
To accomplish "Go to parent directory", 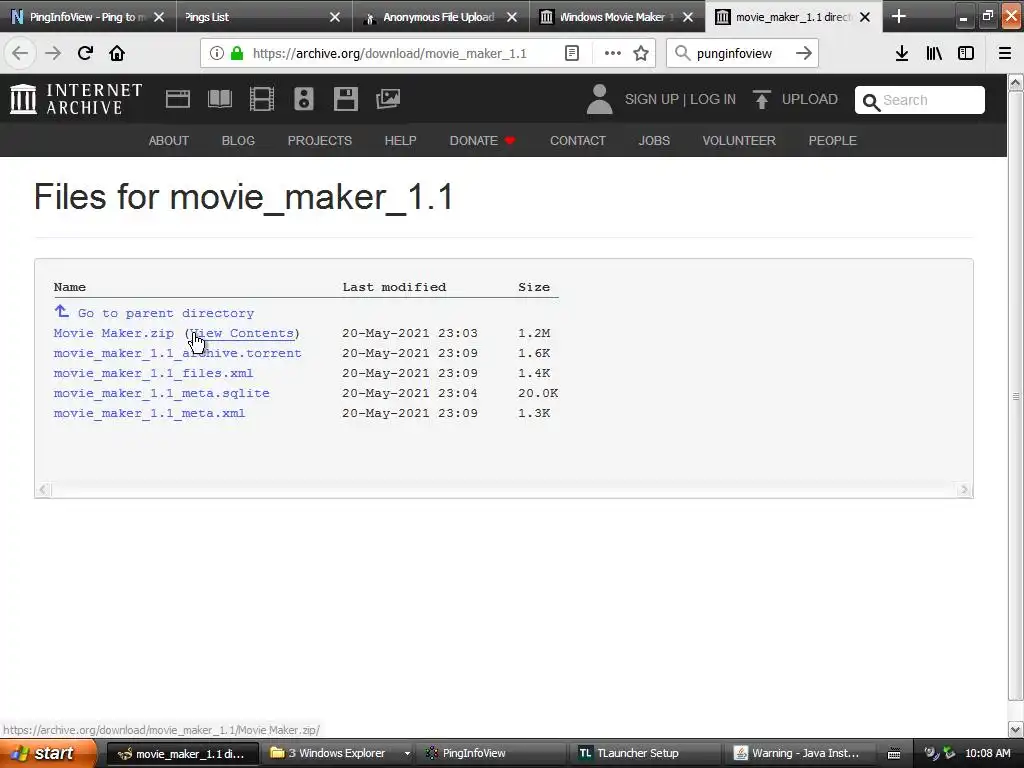I will [x=166, y=313].
